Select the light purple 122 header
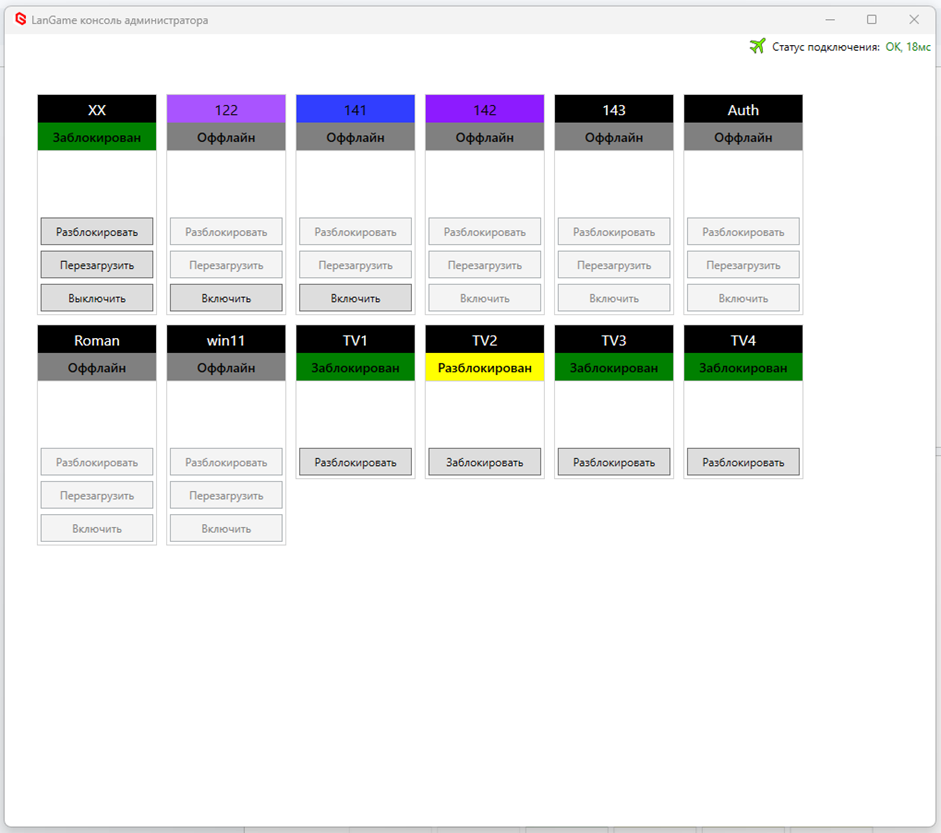 pos(226,110)
